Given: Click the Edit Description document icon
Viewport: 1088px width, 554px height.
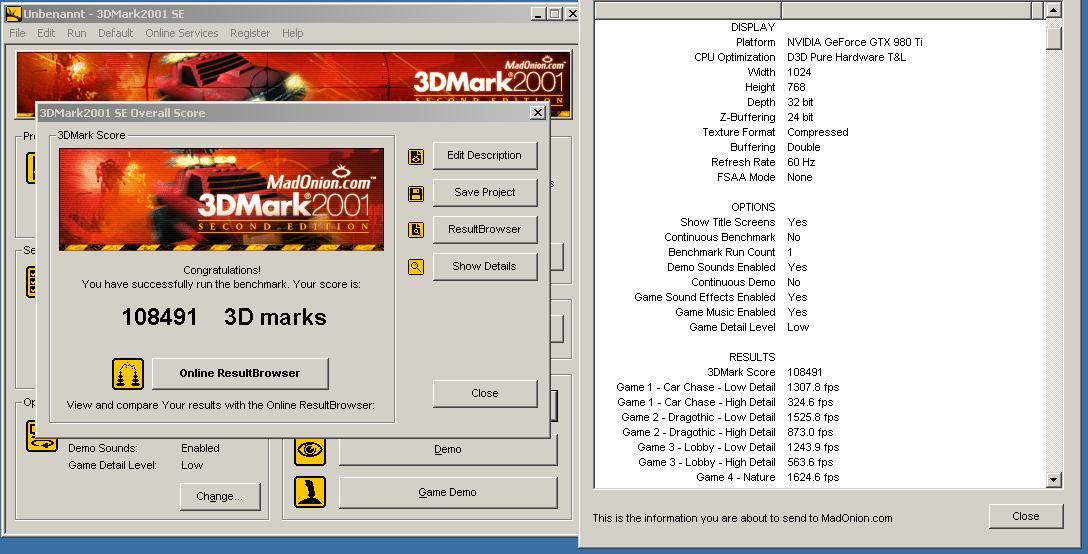Looking at the screenshot, I should click(416, 156).
